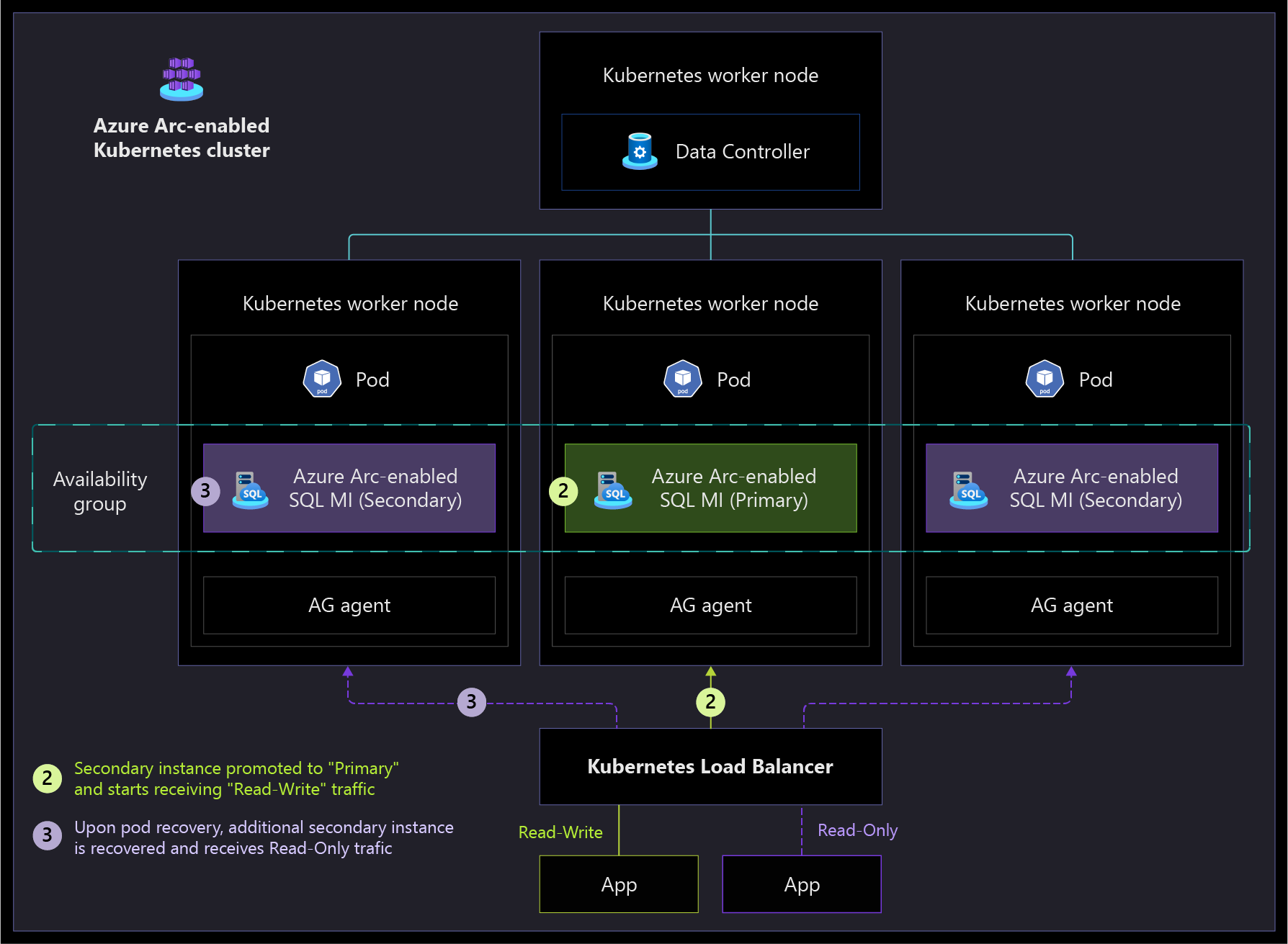Click the middle-row center "Kubernetes worker node" heading

pos(710,303)
